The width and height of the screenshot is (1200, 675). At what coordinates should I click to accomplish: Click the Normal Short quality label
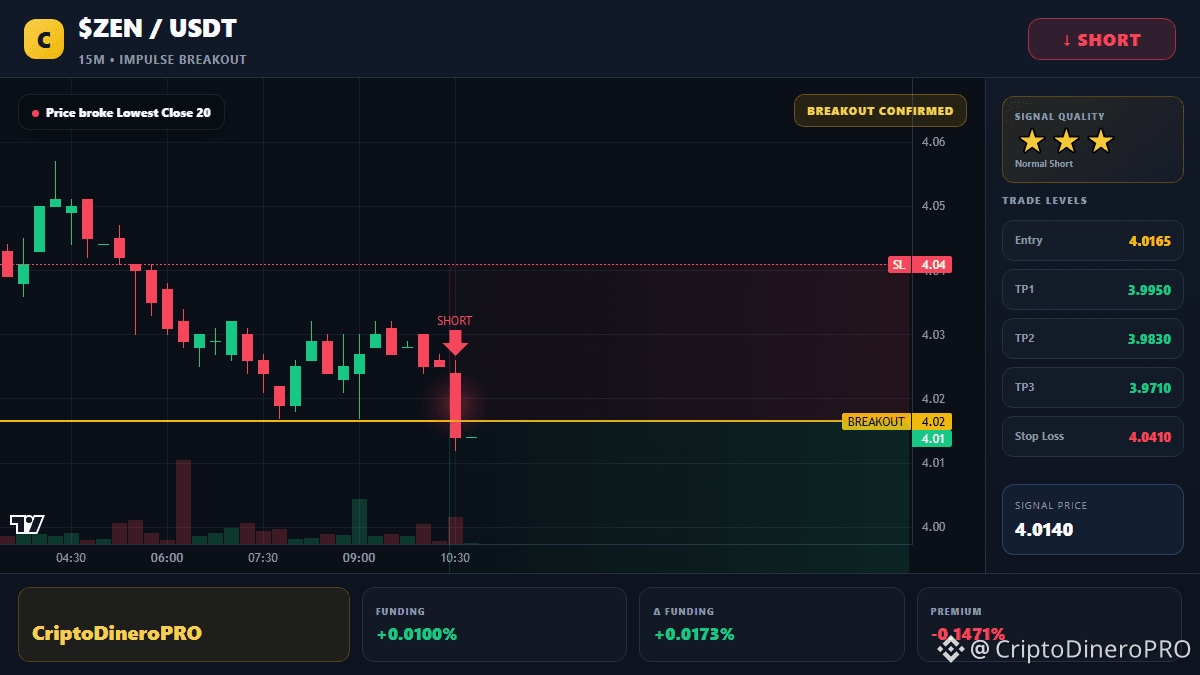(1044, 164)
